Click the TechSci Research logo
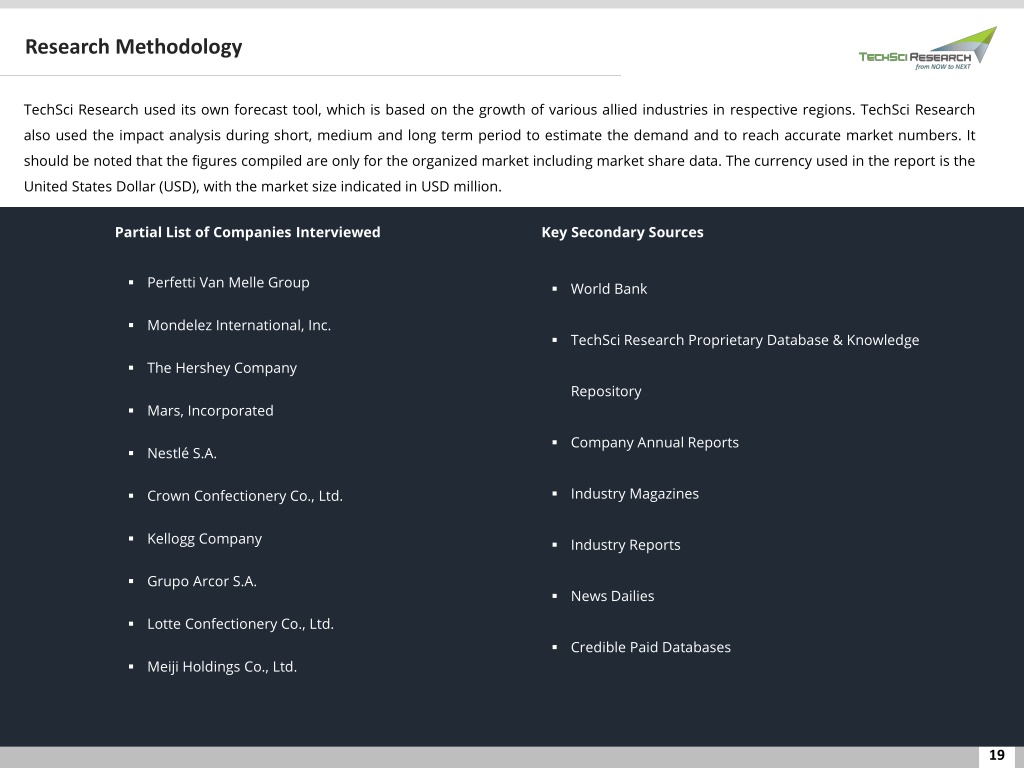The height and width of the screenshot is (768, 1024). click(928, 49)
